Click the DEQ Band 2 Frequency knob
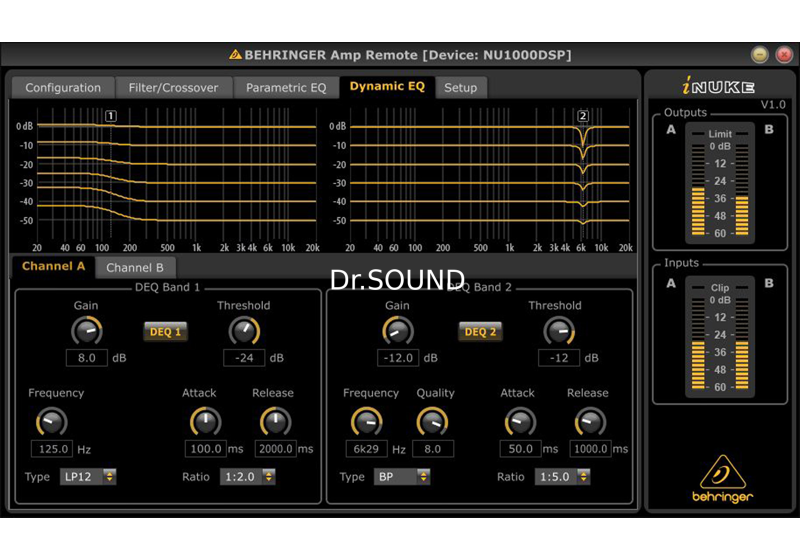 (367, 422)
